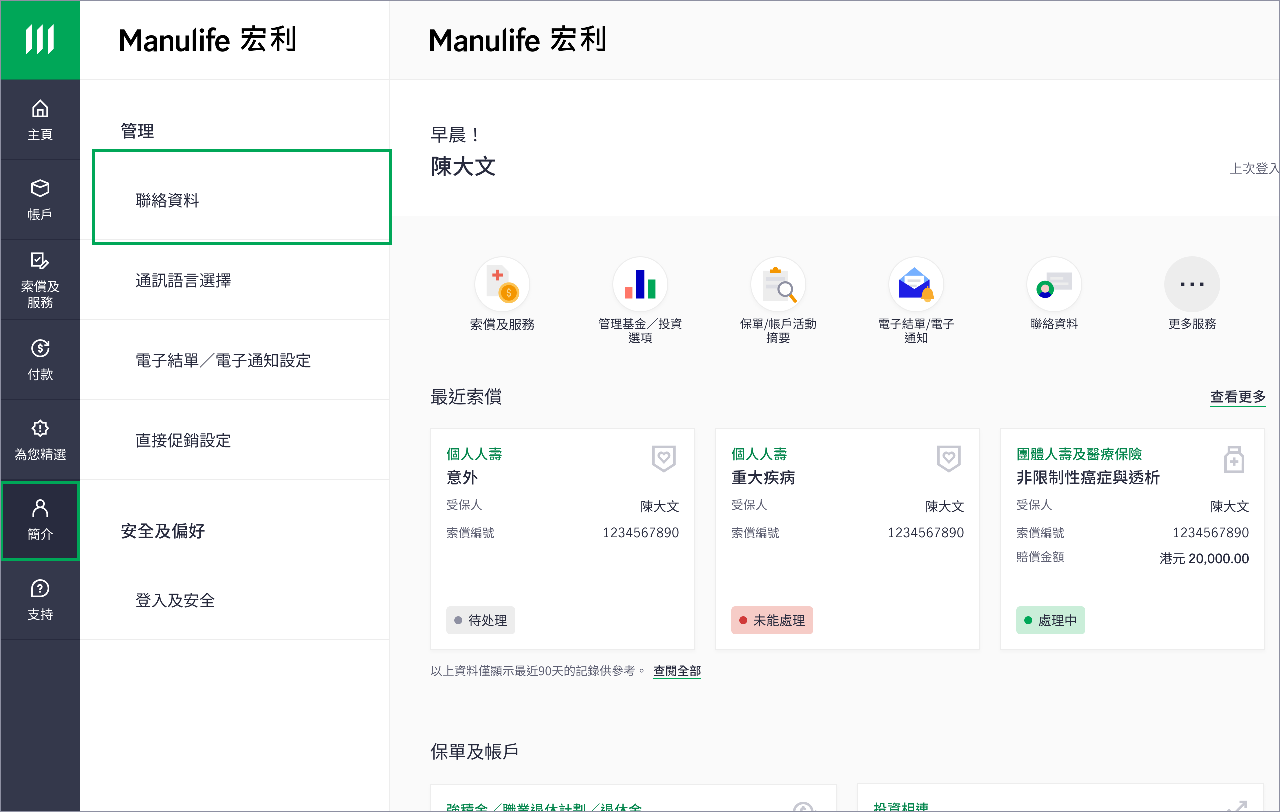Click the green Manulife logo icon

tap(40, 40)
